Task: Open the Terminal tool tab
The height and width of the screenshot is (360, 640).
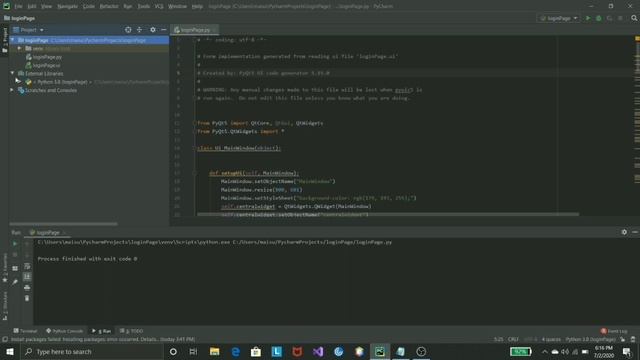Action: click(25, 331)
